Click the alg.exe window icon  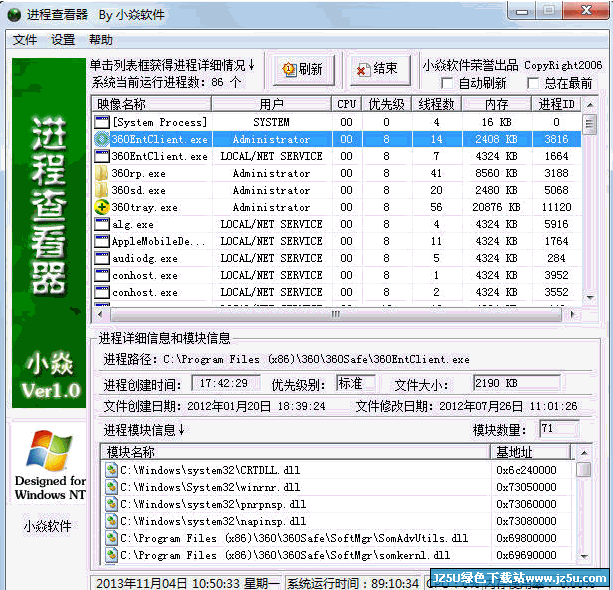(102, 224)
